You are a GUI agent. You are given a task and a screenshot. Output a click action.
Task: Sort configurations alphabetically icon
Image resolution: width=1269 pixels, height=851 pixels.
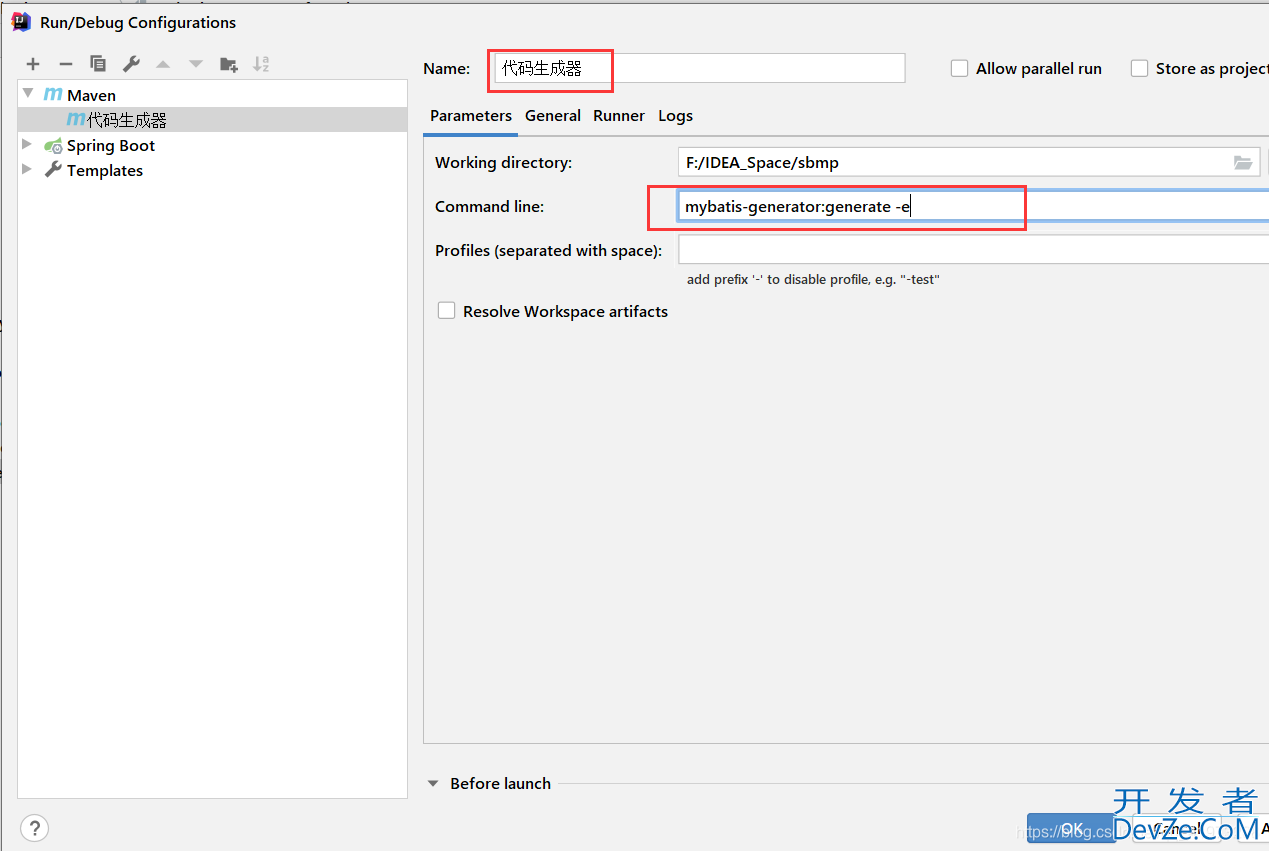(261, 64)
